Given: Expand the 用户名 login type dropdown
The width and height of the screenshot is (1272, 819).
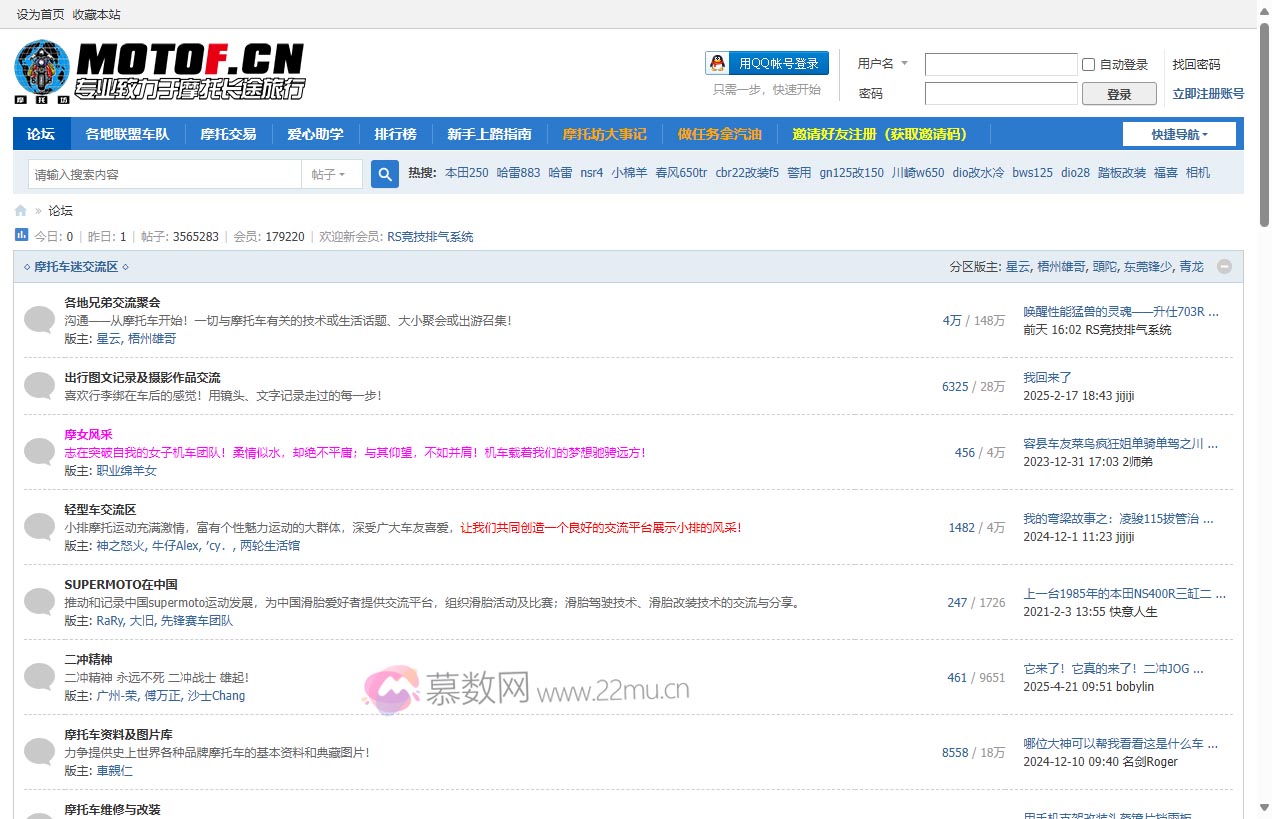Looking at the screenshot, I should [882, 63].
